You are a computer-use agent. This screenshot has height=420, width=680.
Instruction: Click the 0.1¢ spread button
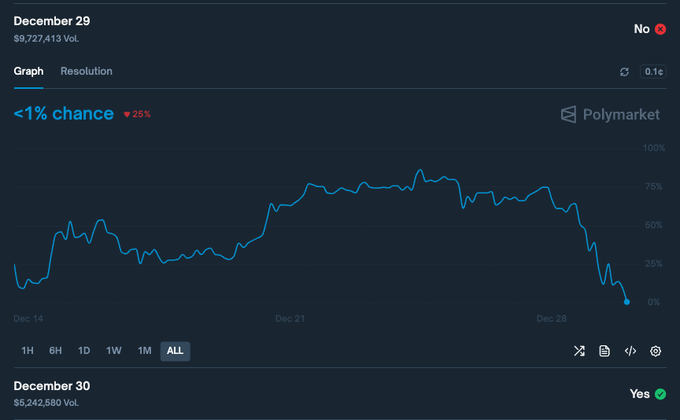point(653,72)
